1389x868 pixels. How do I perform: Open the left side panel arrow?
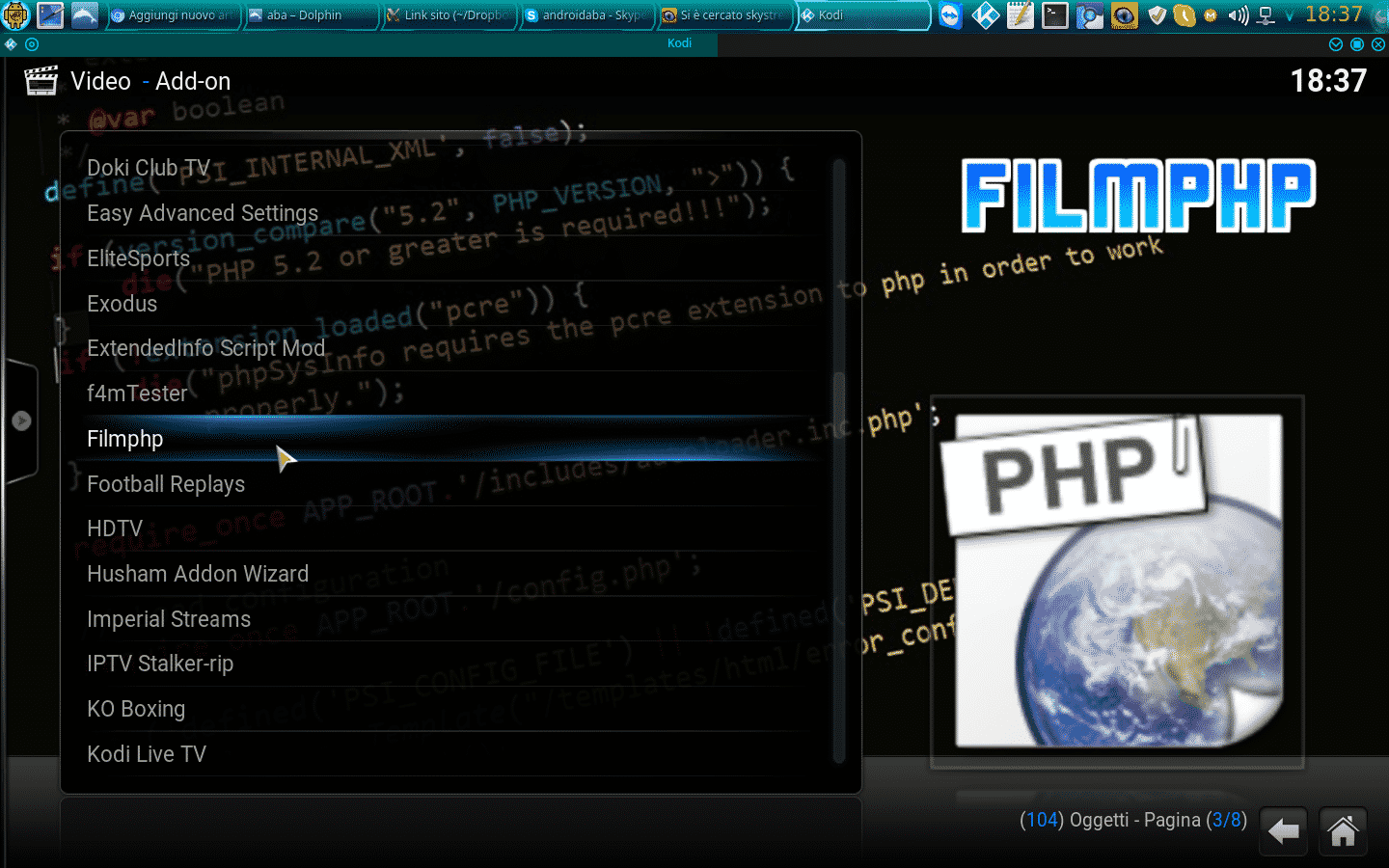coord(21,420)
